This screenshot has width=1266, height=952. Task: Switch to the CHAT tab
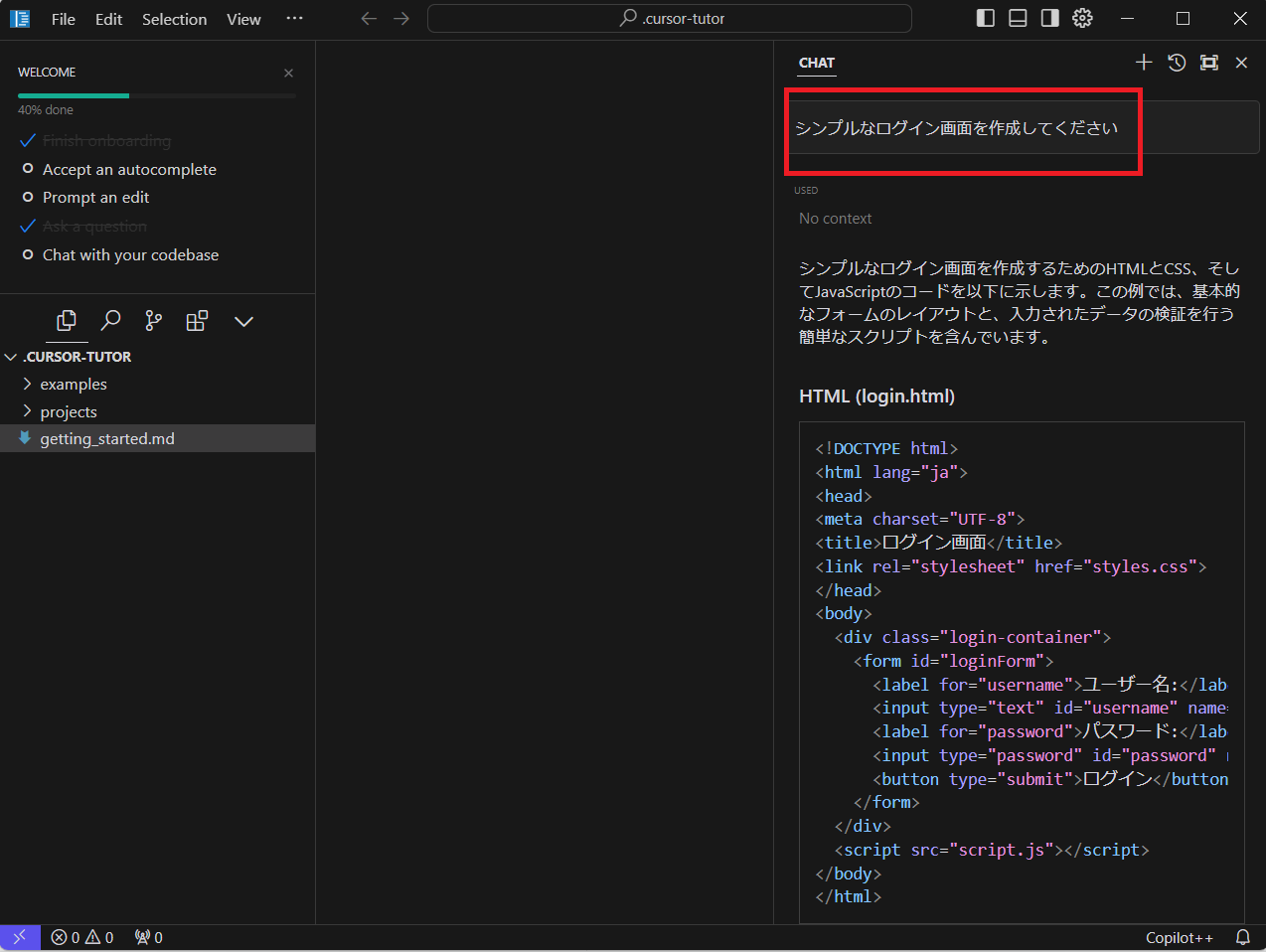click(816, 63)
